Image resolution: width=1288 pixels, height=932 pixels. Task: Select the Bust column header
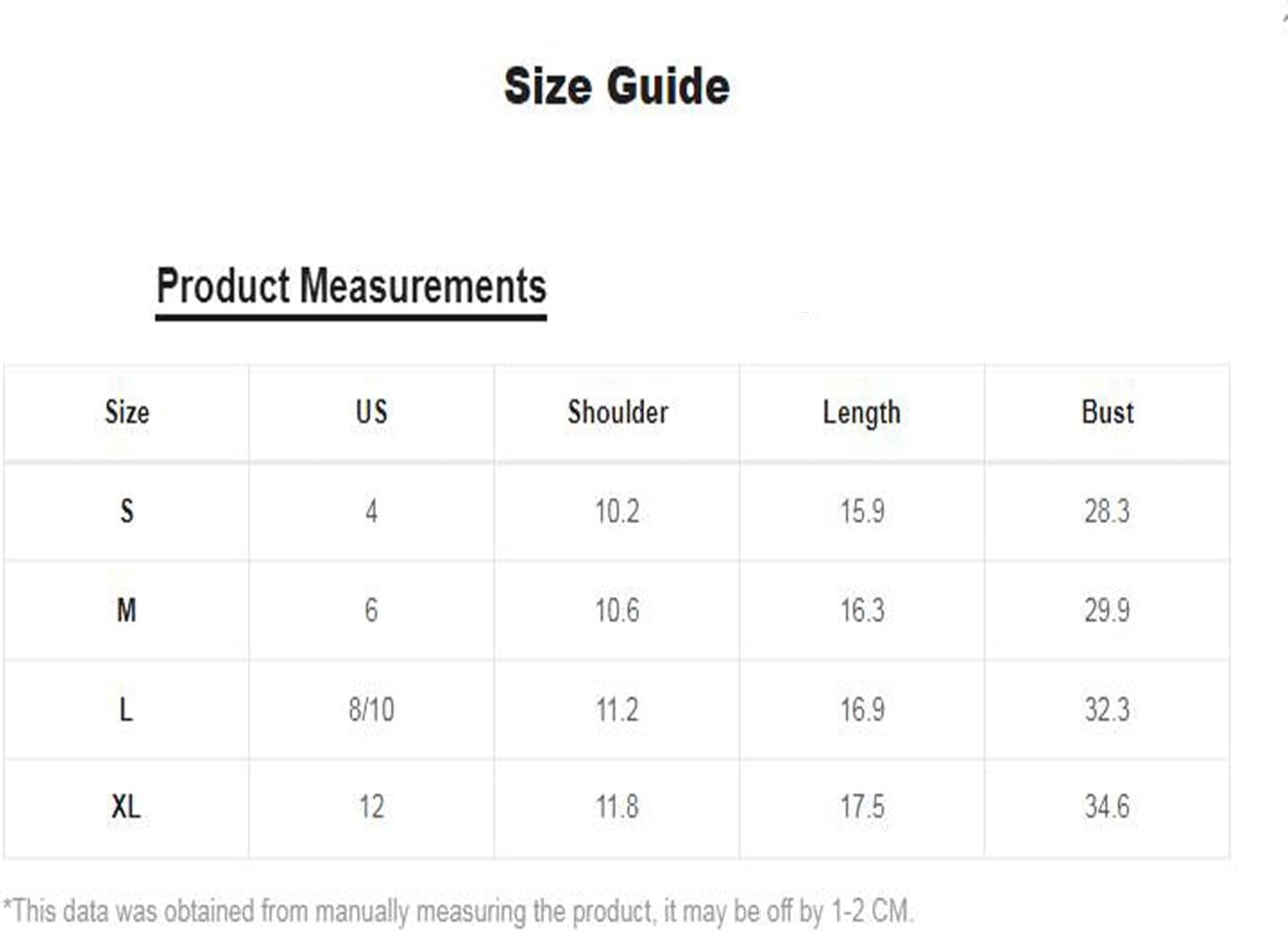[x=1108, y=412]
